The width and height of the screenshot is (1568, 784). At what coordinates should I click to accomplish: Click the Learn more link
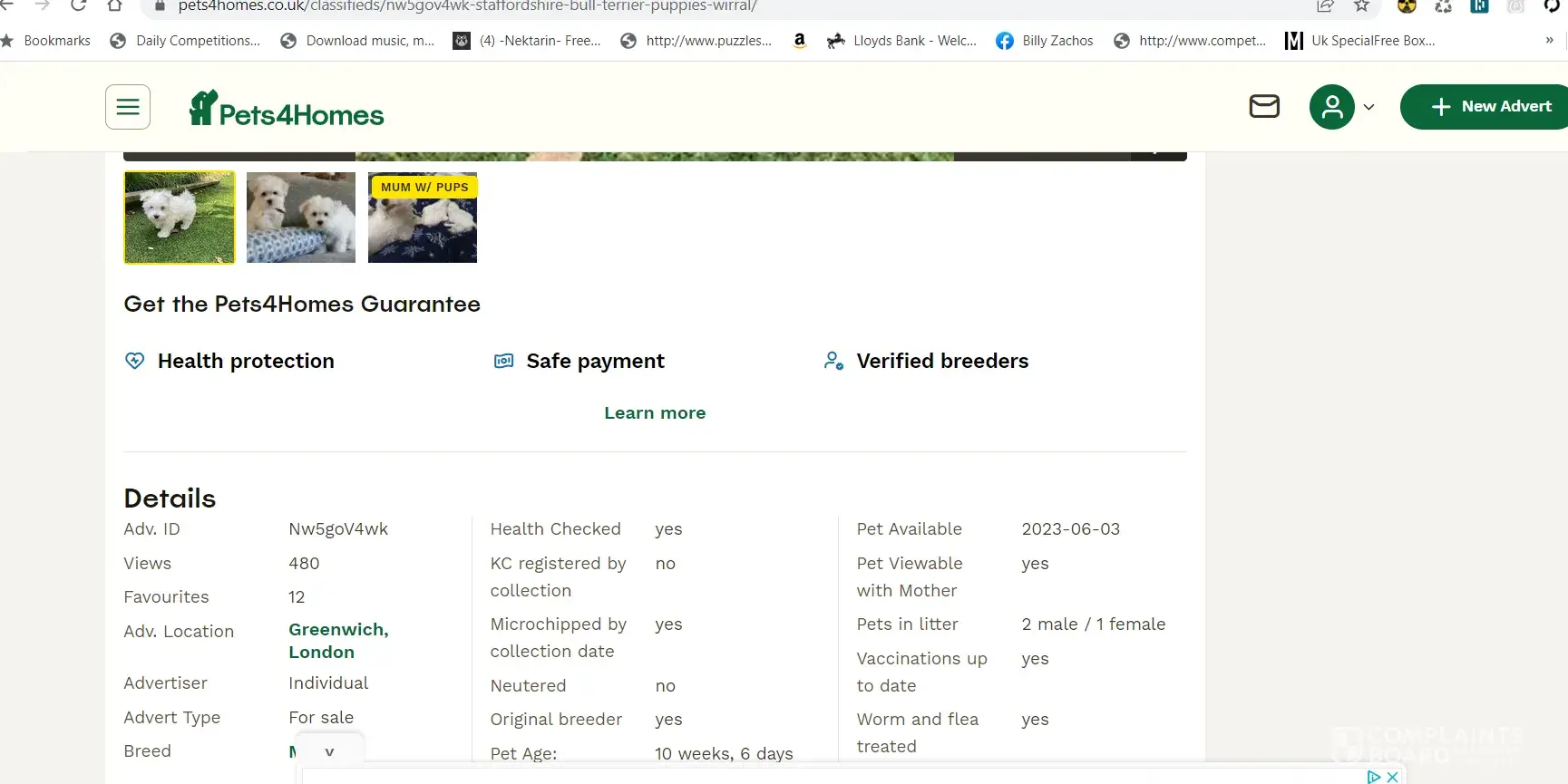(x=655, y=413)
